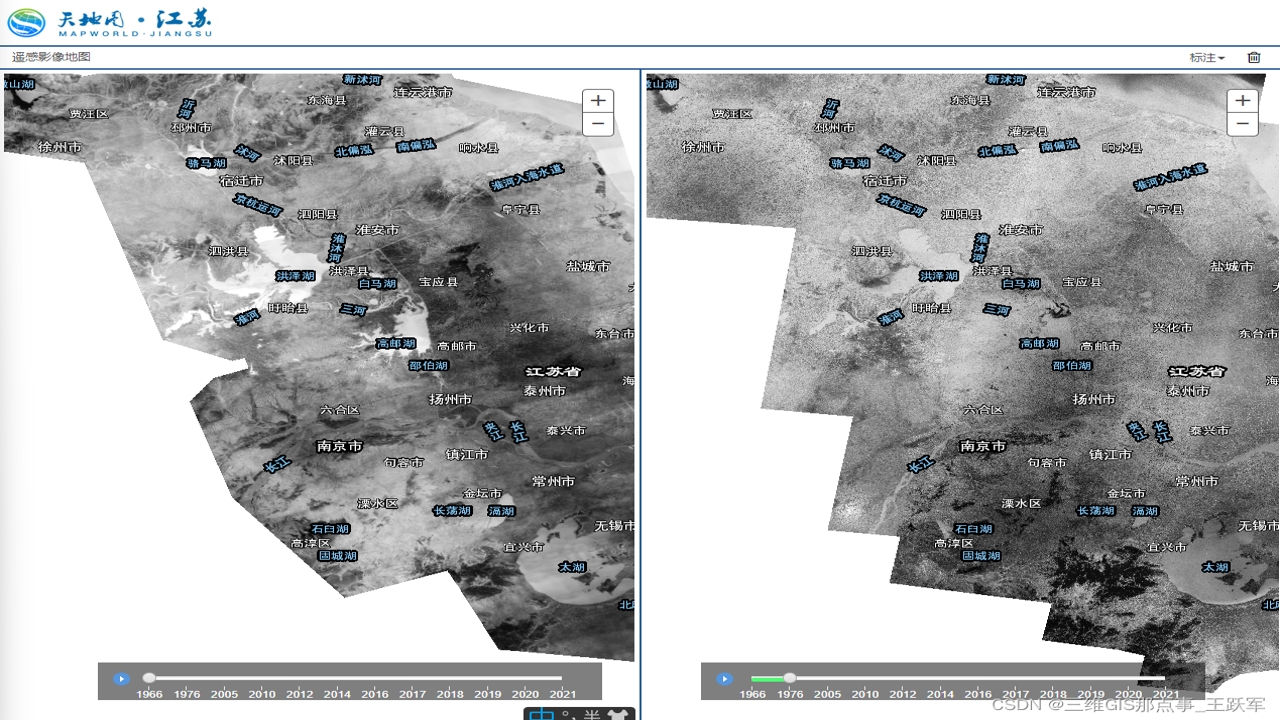Zoom out on the left map panel
1280x720 pixels.
pos(598,124)
